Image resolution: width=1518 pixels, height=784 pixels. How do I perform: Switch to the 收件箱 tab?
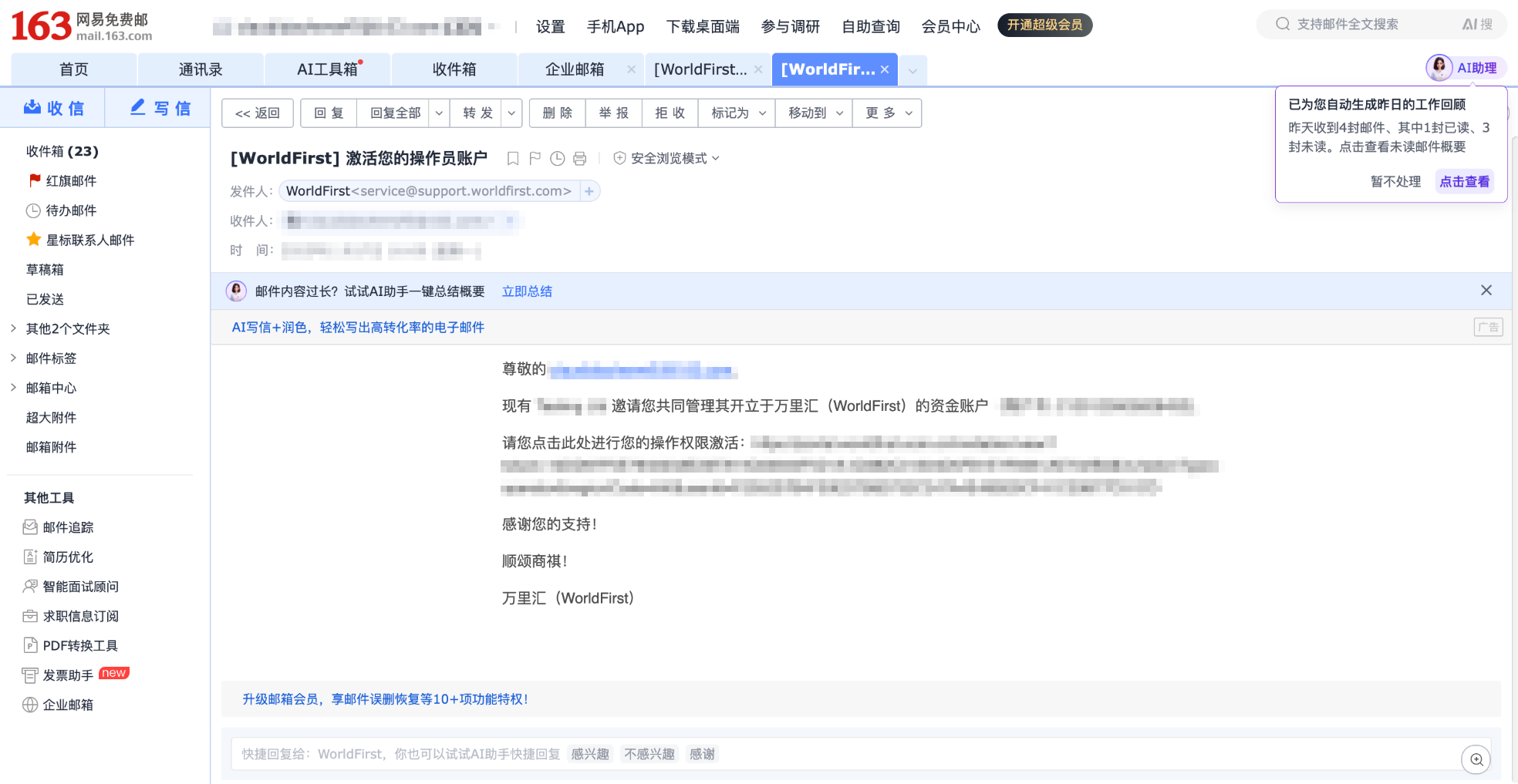454,69
